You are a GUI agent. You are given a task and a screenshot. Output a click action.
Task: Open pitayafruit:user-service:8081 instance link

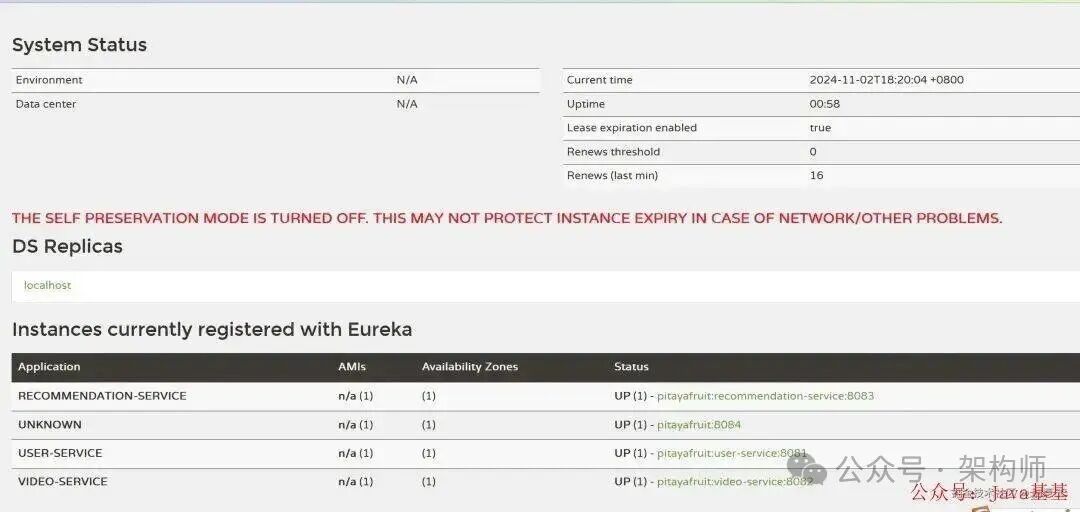pyautogui.click(x=731, y=453)
